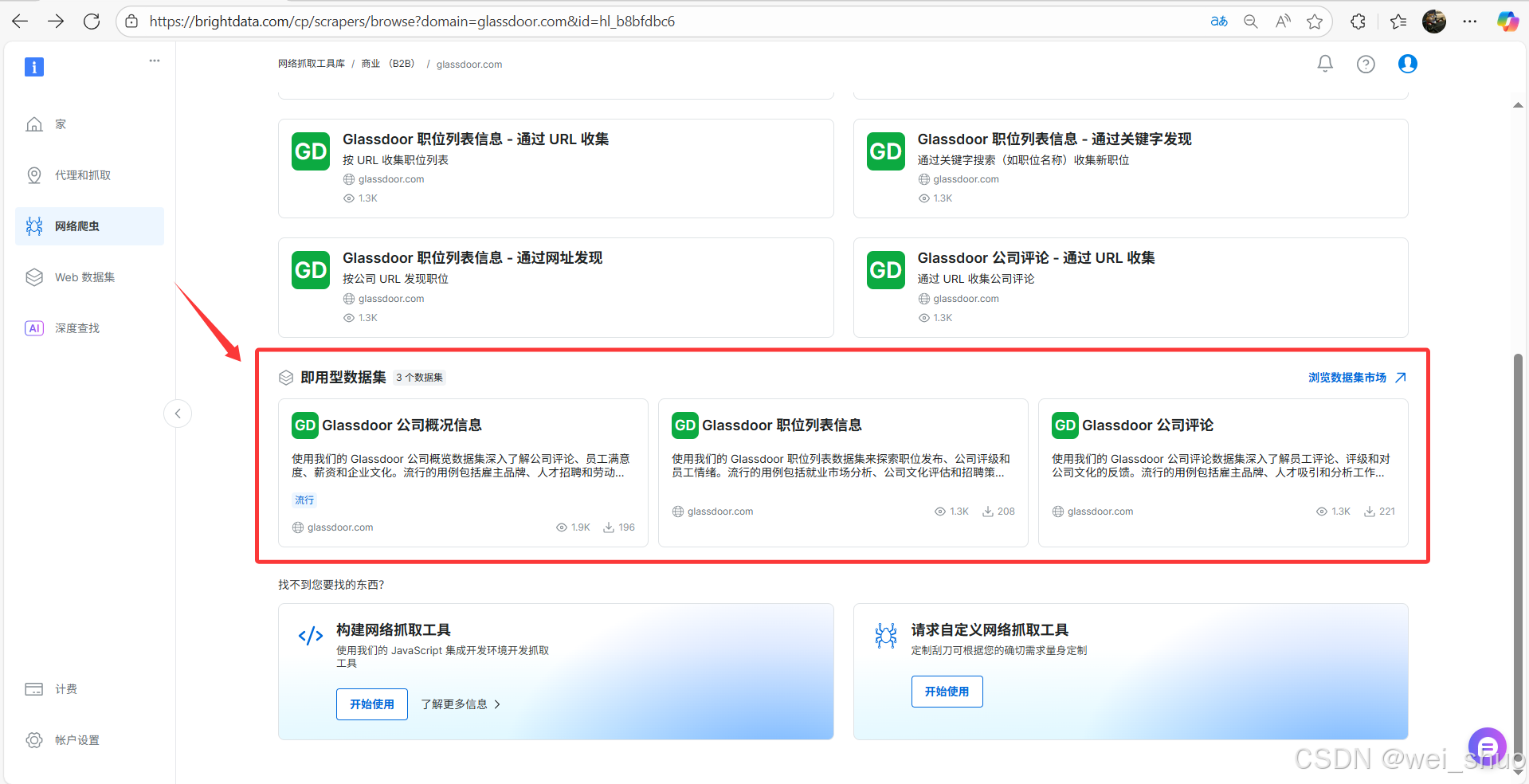1529x784 pixels.
Task: Open the browser profile avatar
Action: tap(1434, 22)
